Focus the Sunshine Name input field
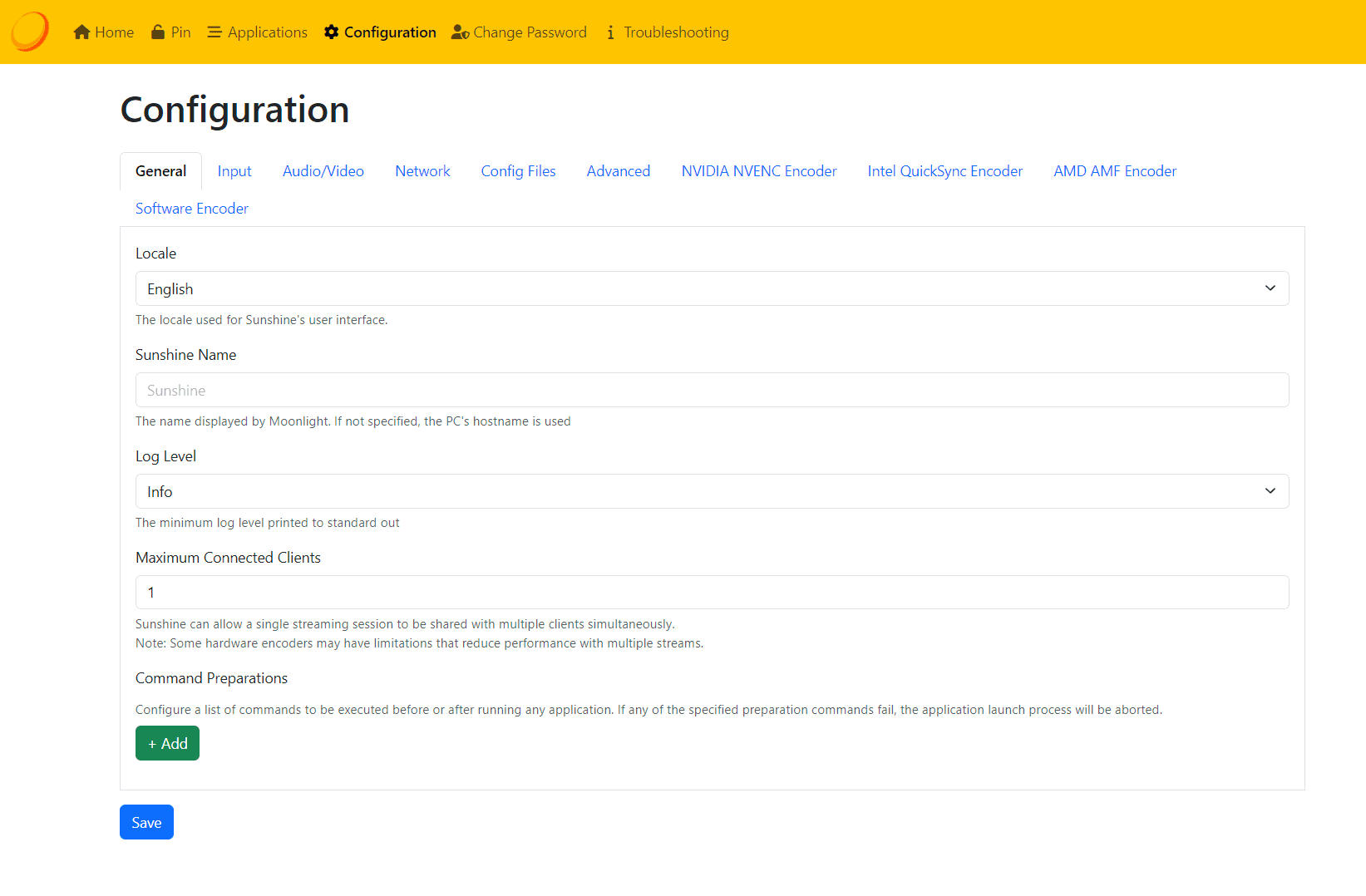The width and height of the screenshot is (1366, 896). coord(712,390)
